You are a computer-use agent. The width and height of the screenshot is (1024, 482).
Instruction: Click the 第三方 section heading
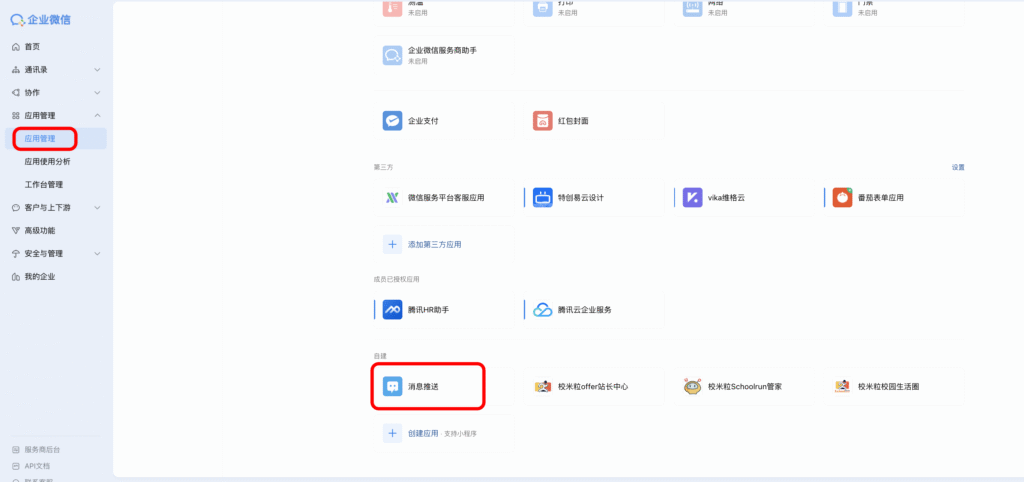pyautogui.click(x=383, y=167)
